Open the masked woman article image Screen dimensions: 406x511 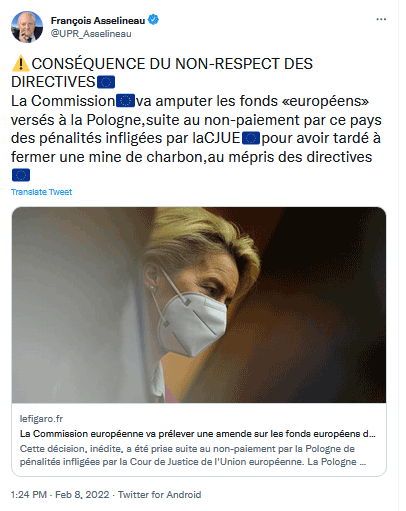(x=199, y=305)
